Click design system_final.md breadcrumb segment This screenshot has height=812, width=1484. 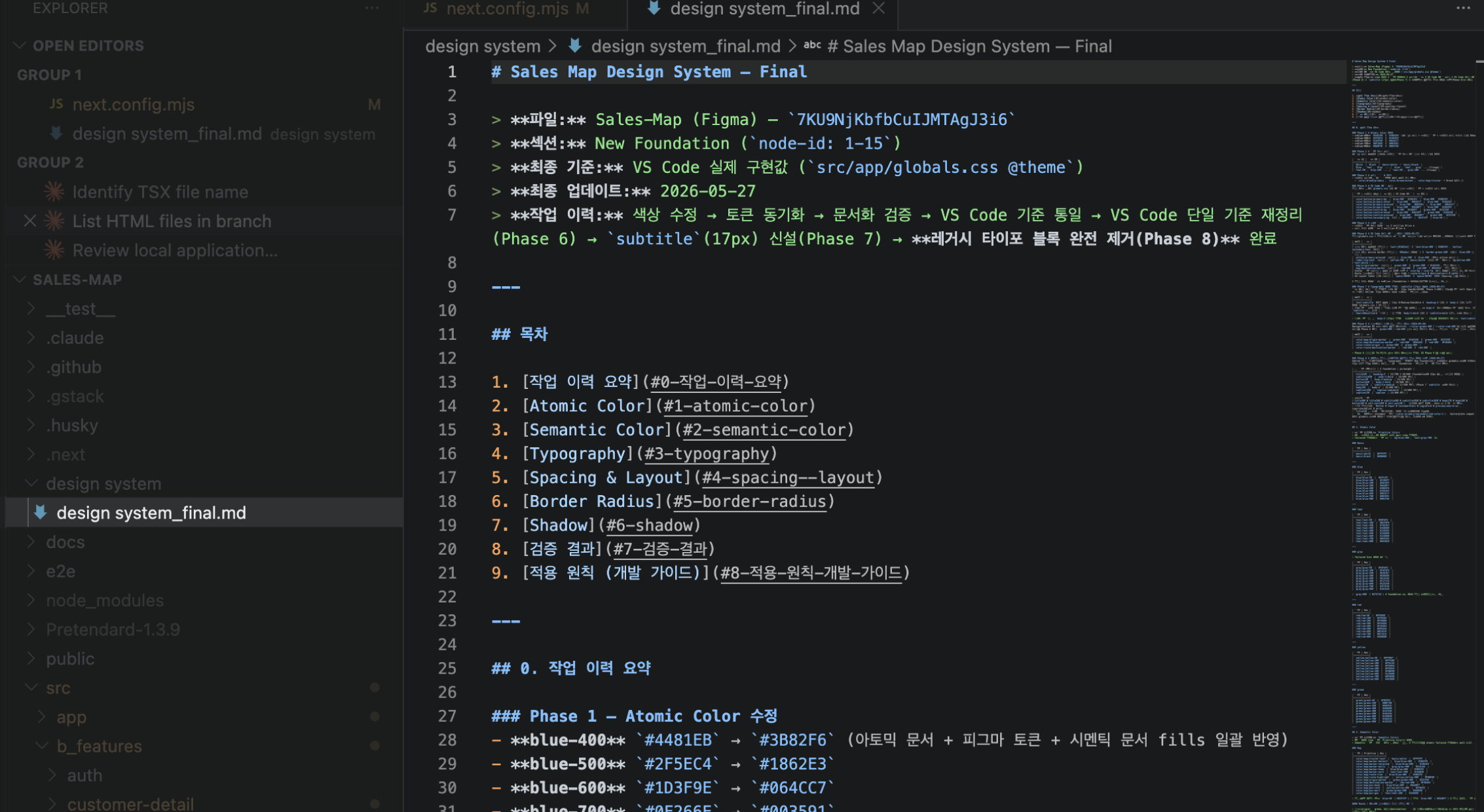686,46
